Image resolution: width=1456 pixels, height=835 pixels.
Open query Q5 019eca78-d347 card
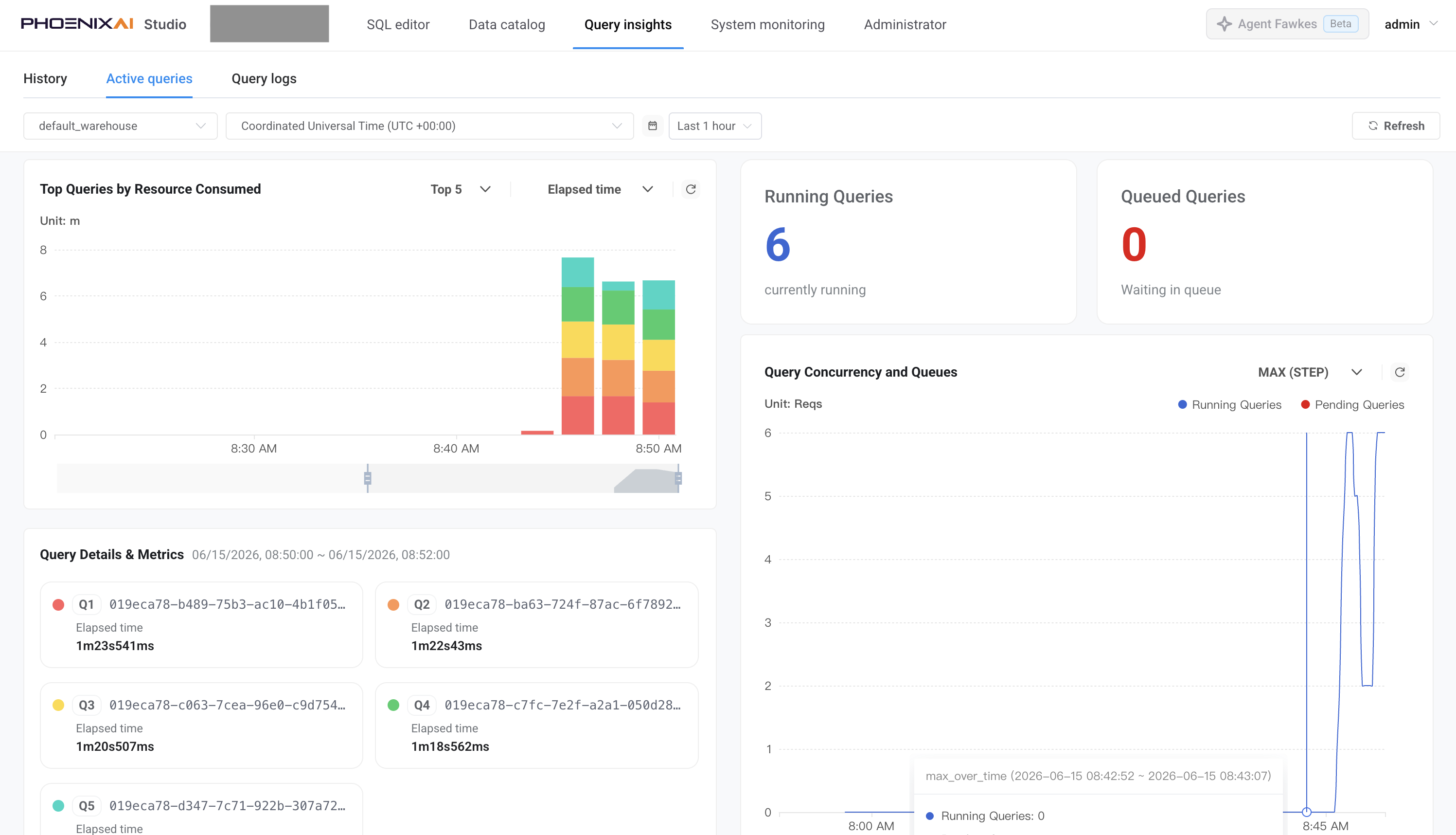201,810
